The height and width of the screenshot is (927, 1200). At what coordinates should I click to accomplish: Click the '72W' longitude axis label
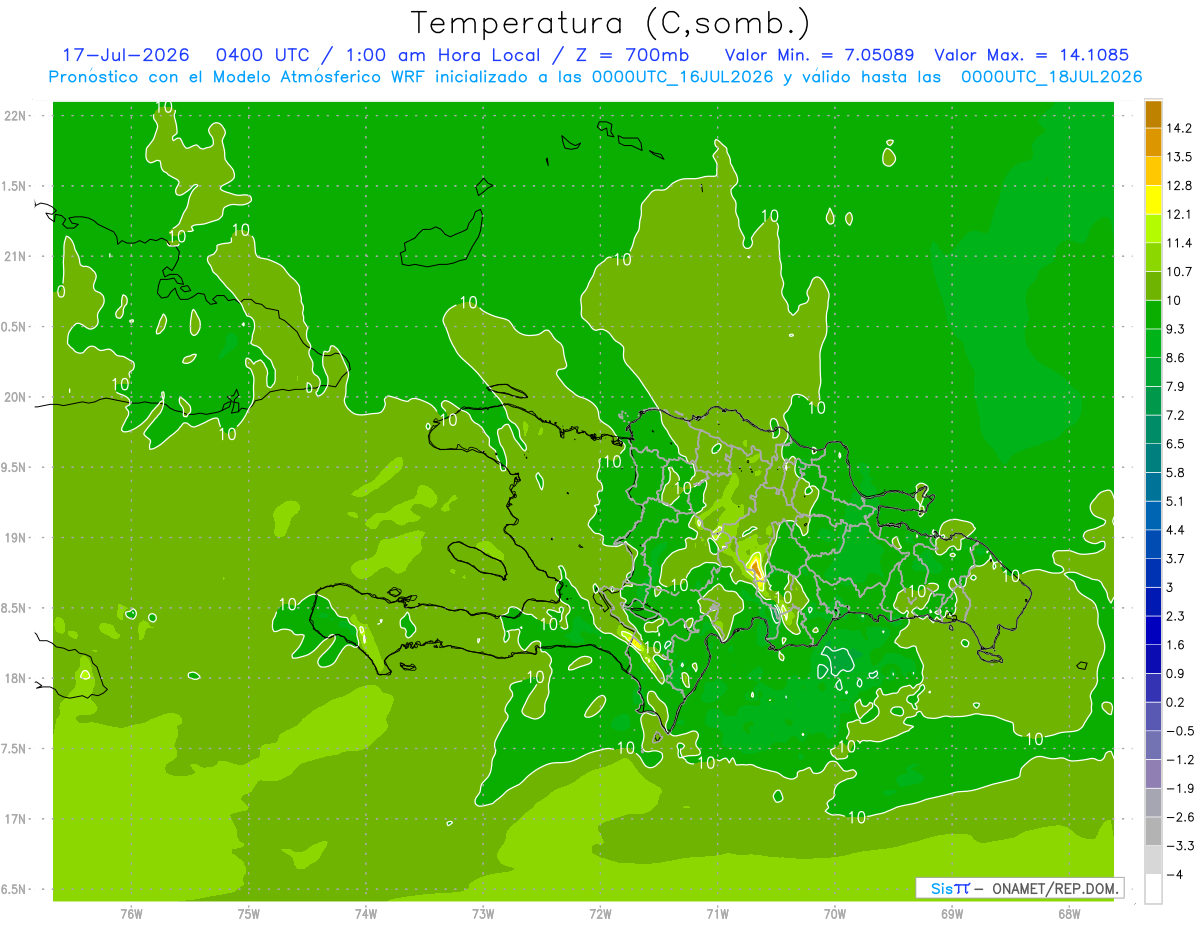[x=600, y=914]
